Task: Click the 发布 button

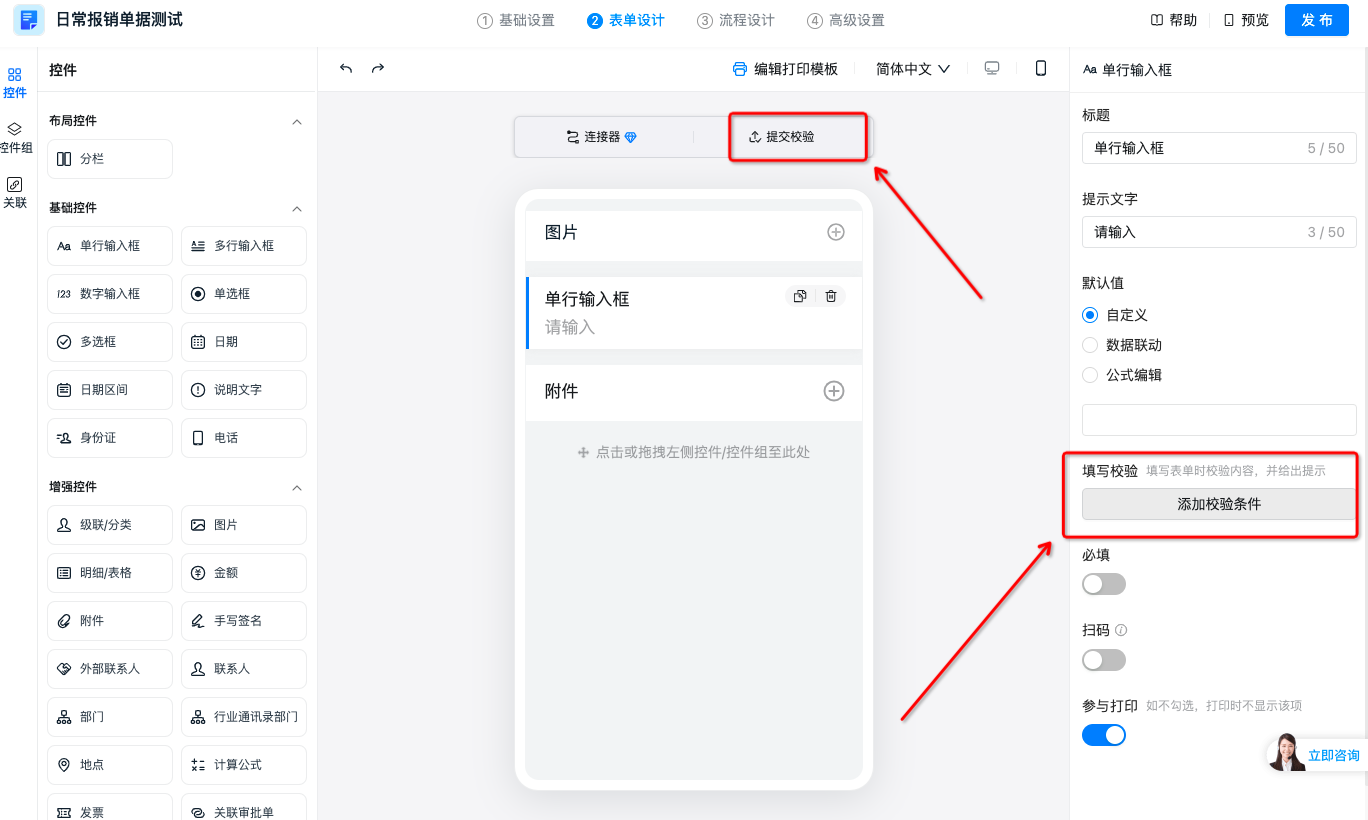Action: [x=1316, y=20]
